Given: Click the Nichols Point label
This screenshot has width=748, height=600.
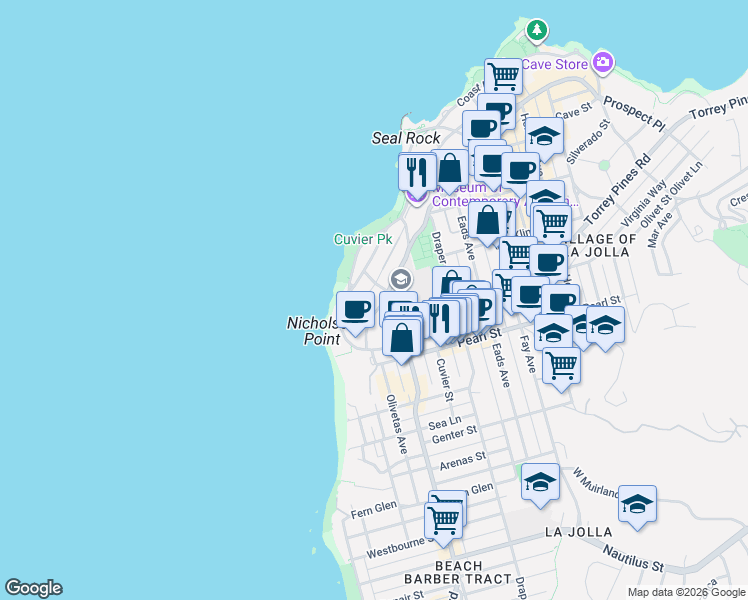Looking at the screenshot, I should click(315, 331).
